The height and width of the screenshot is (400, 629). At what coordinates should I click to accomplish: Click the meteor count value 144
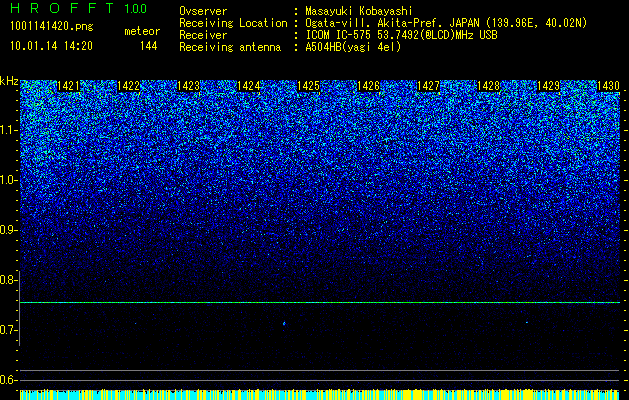[x=148, y=46]
